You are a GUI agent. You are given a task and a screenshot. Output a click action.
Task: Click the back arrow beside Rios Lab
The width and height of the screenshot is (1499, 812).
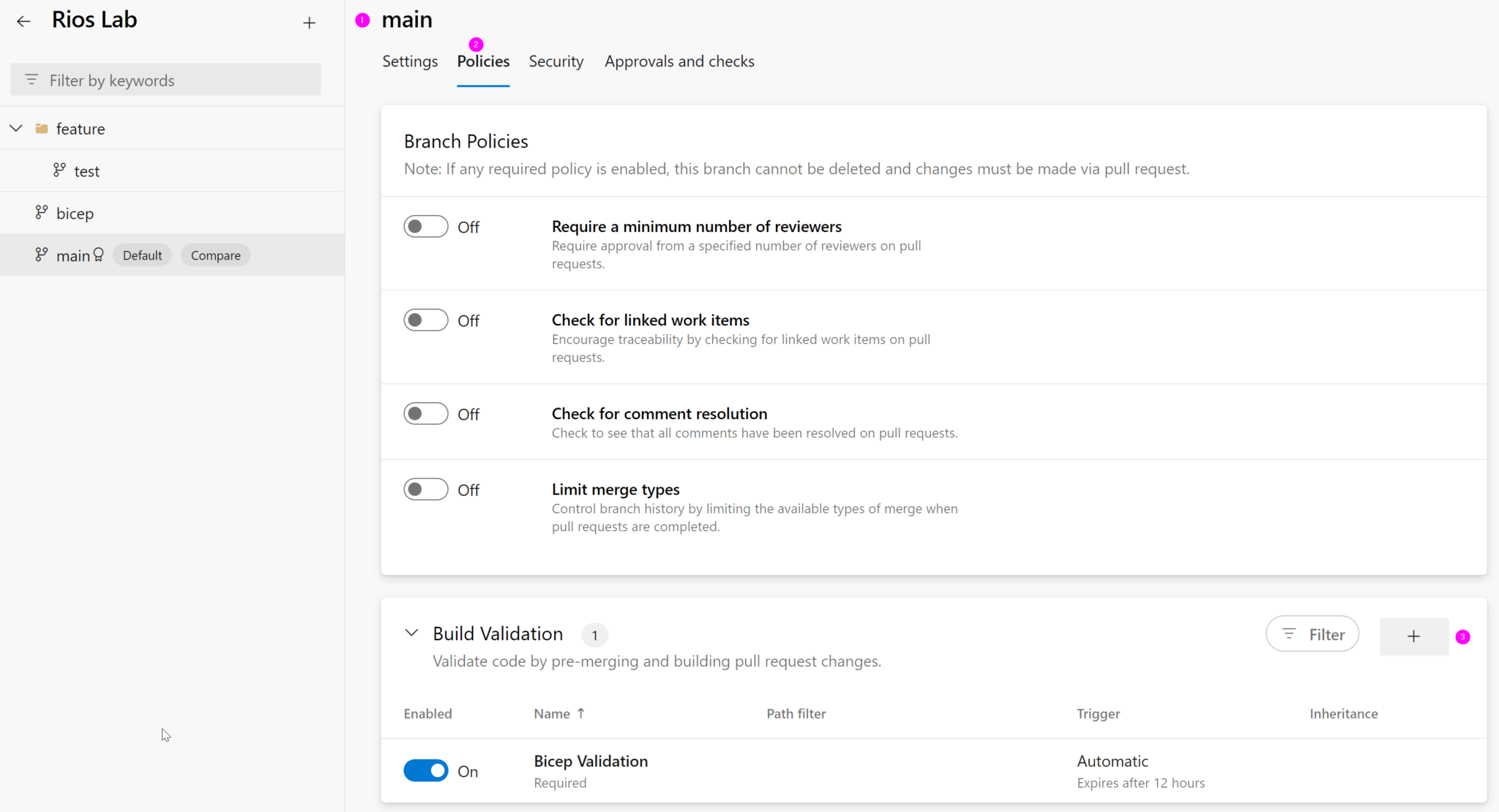(x=23, y=21)
